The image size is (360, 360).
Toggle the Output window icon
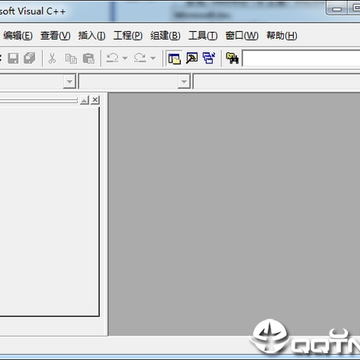coord(192,58)
